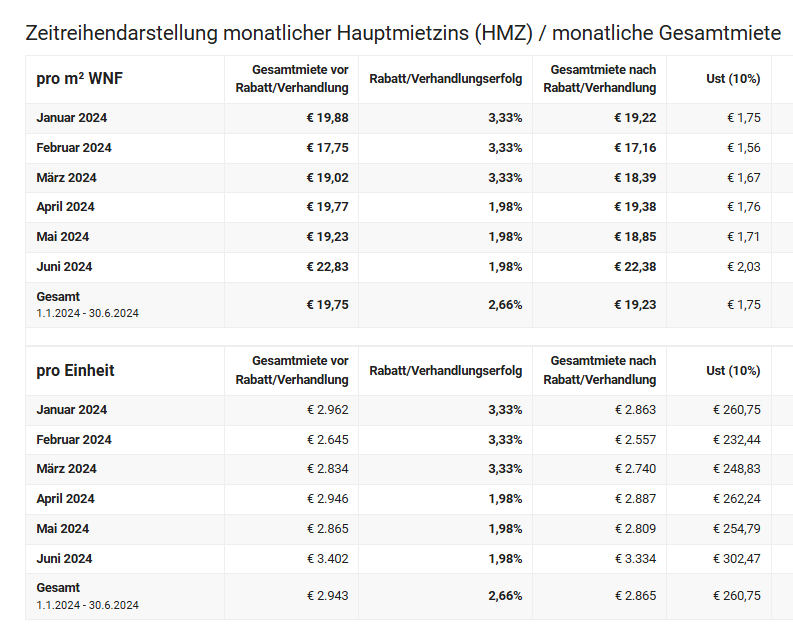The image size is (793, 633).
Task: Click the 'pro m² WNF' table header
Action: point(80,79)
